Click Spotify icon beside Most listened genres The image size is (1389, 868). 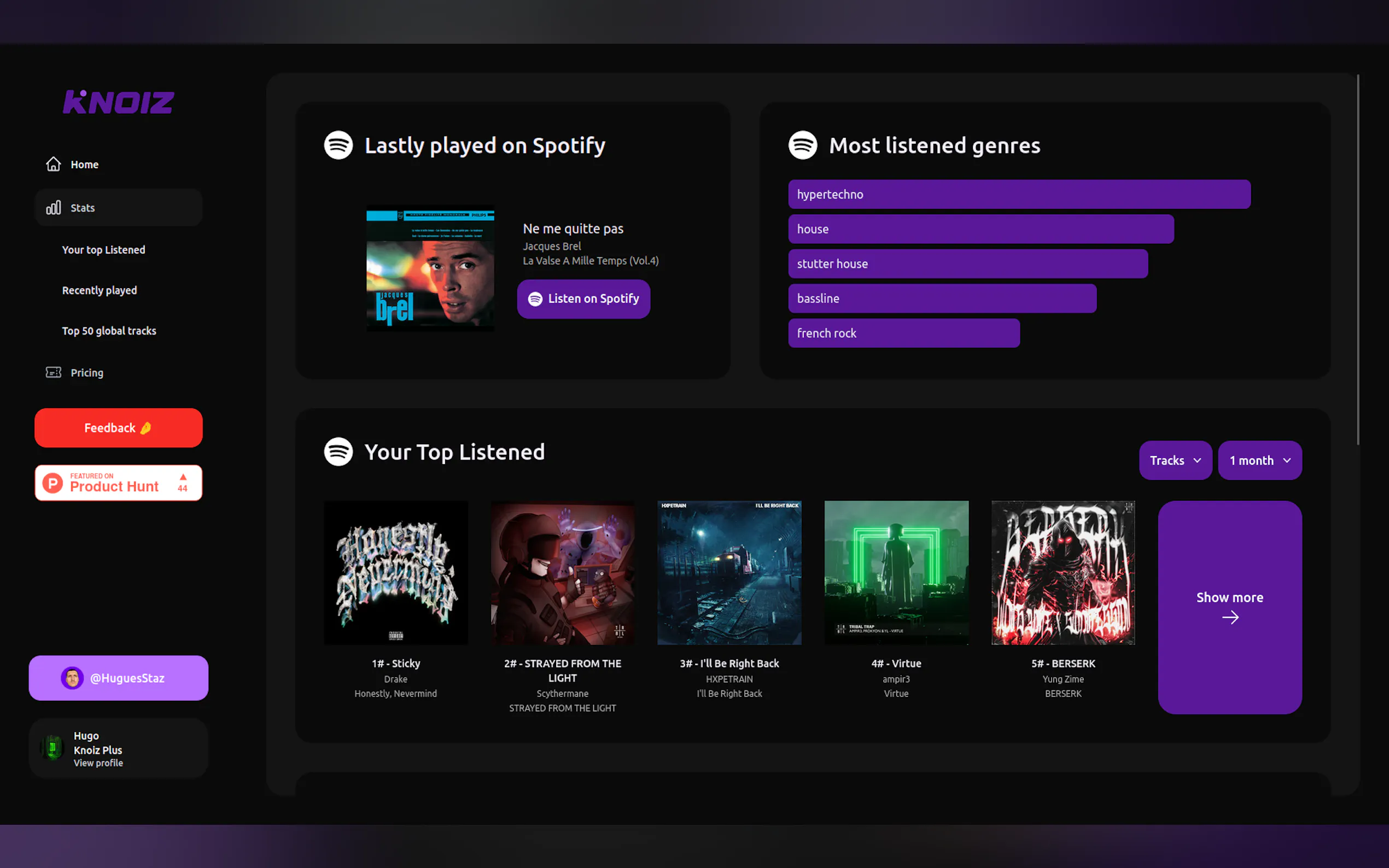pos(803,145)
